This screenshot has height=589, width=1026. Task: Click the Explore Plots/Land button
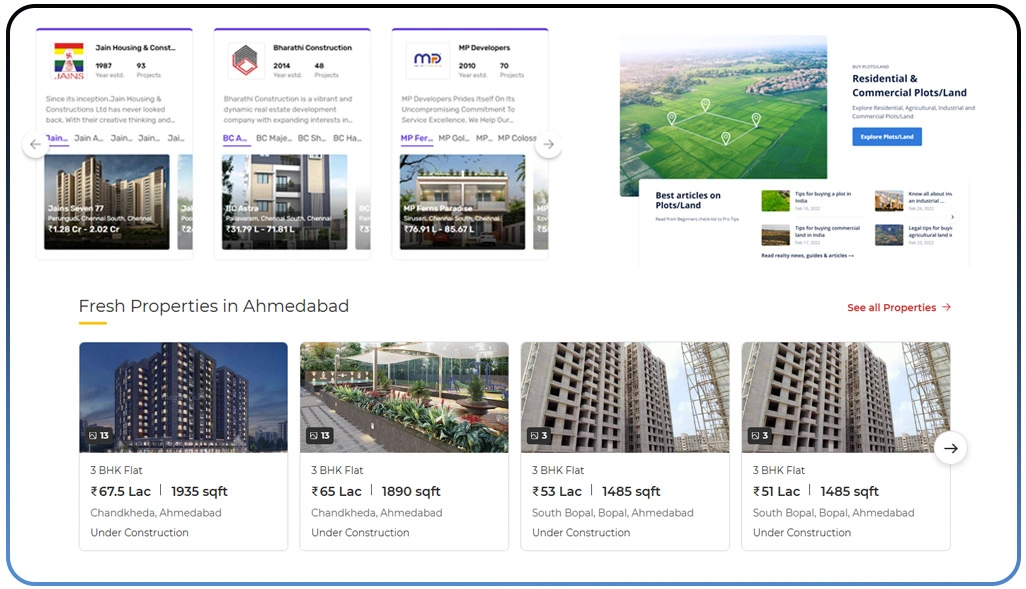(886, 137)
